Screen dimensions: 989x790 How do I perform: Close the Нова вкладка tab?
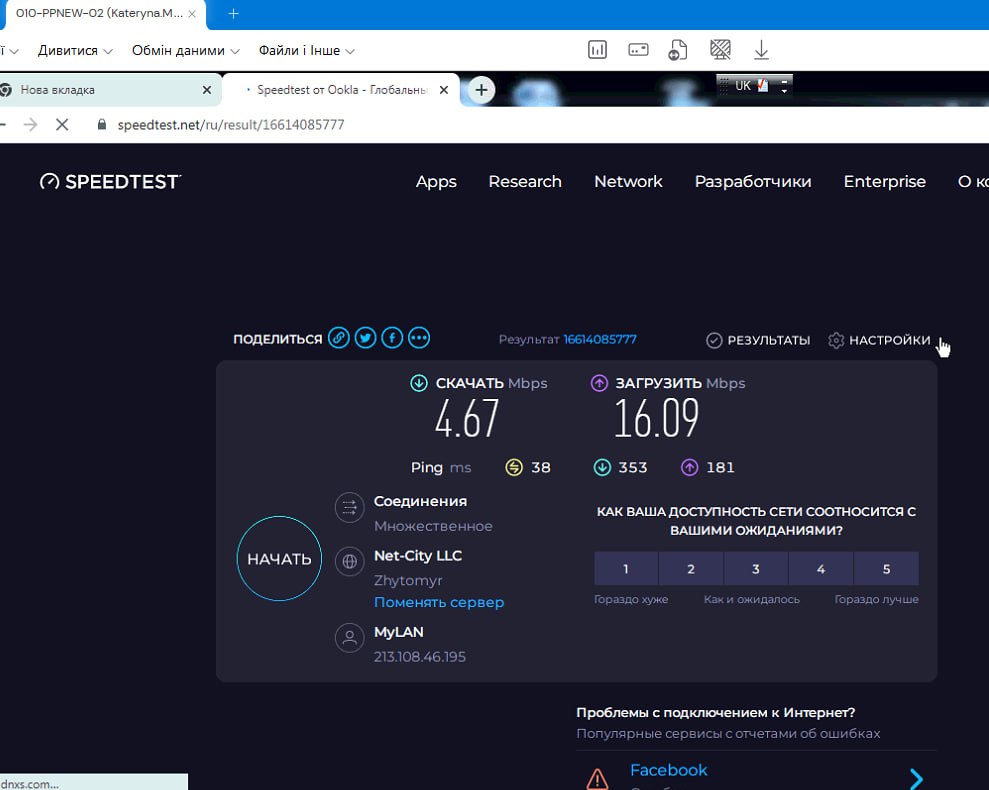207,90
